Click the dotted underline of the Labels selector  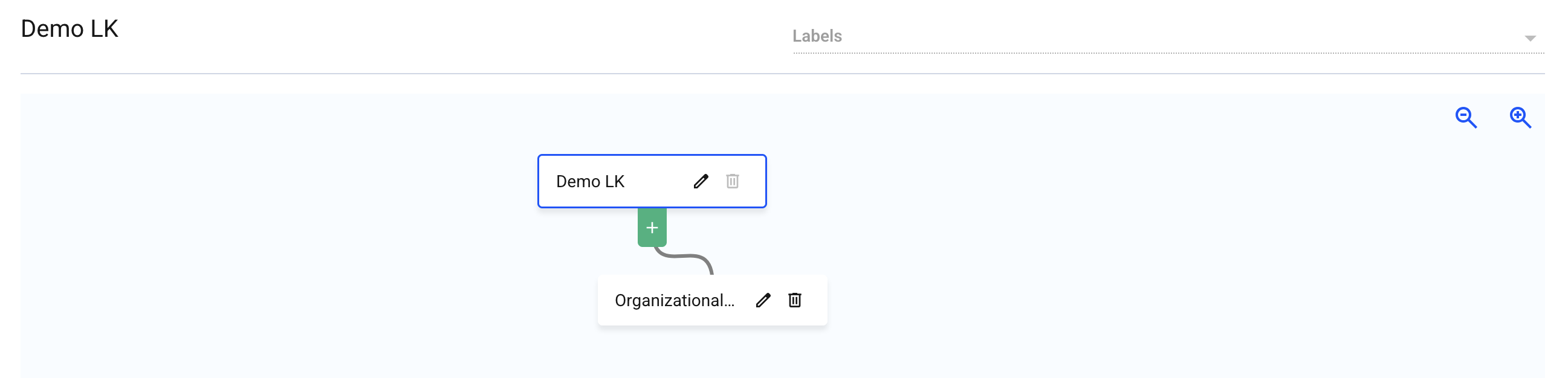tap(1168, 54)
